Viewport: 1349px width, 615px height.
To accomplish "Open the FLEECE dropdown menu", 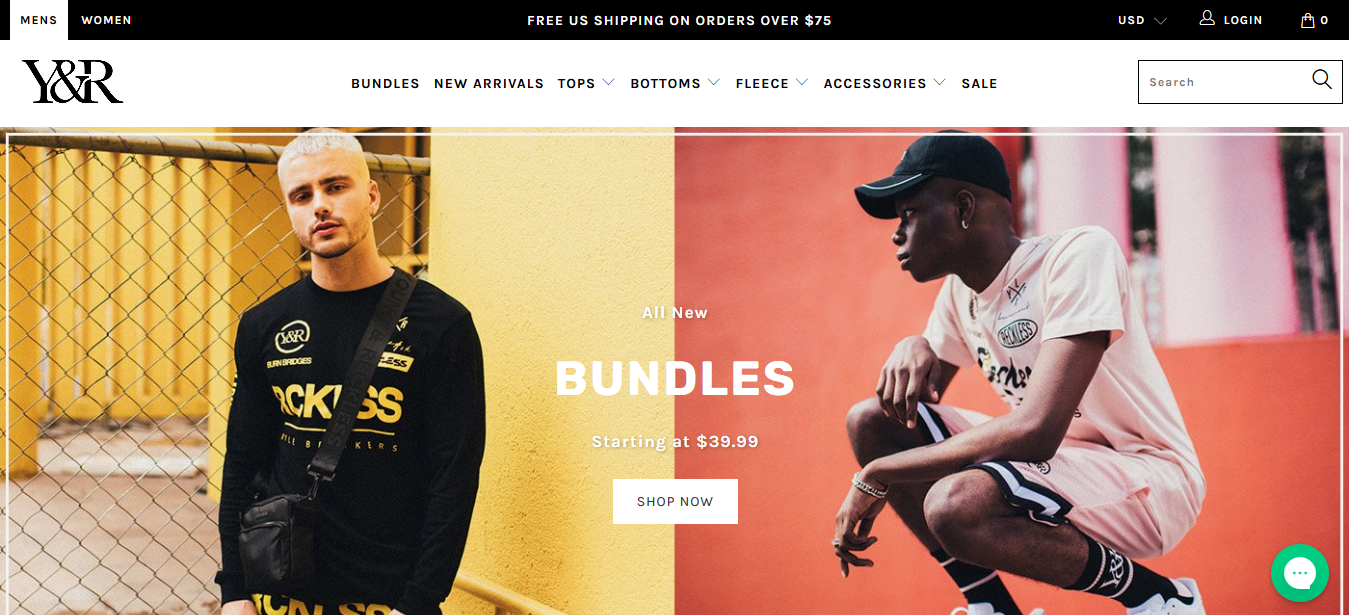I will pos(772,83).
